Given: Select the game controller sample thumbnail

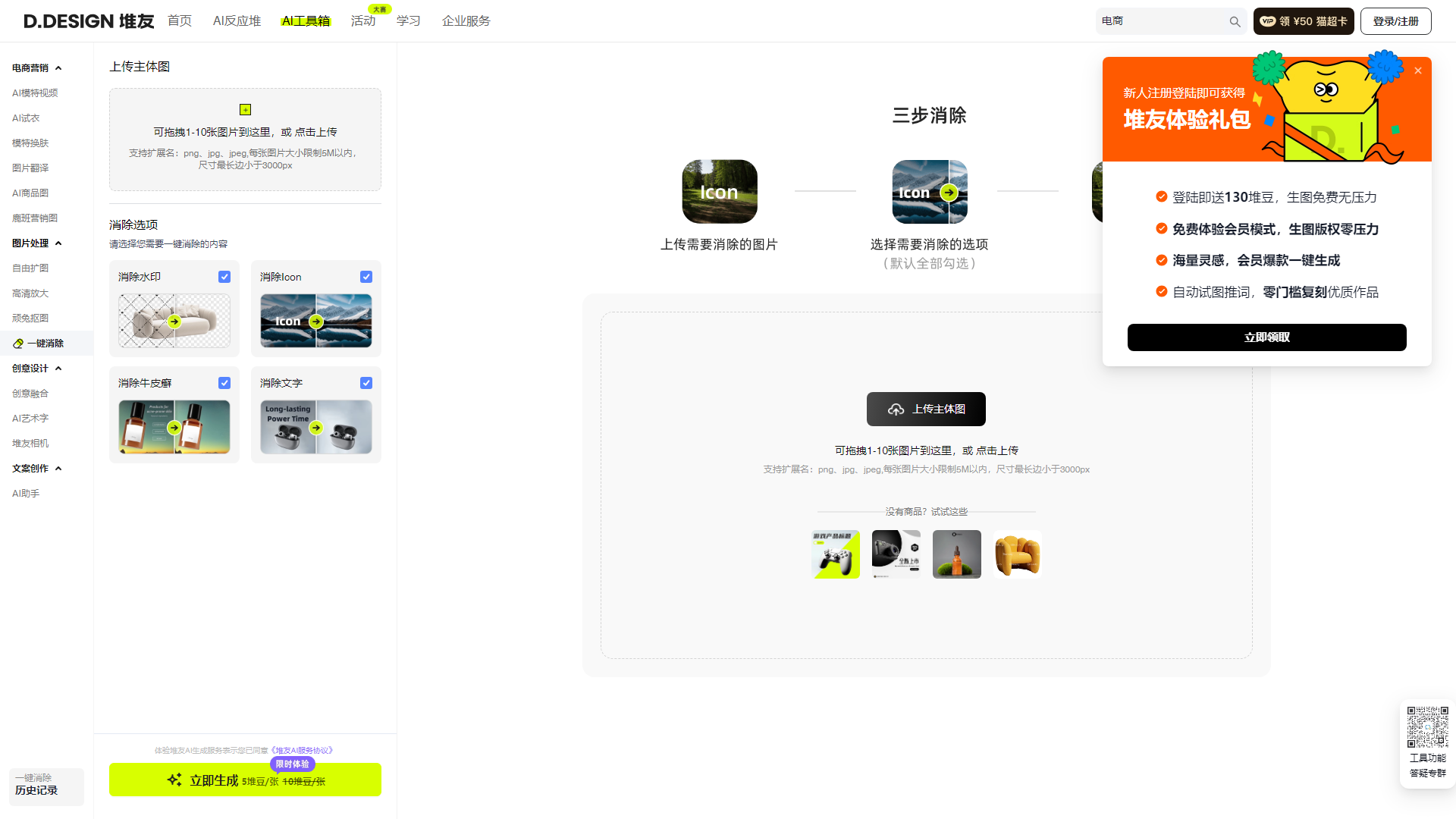Looking at the screenshot, I should [835, 554].
